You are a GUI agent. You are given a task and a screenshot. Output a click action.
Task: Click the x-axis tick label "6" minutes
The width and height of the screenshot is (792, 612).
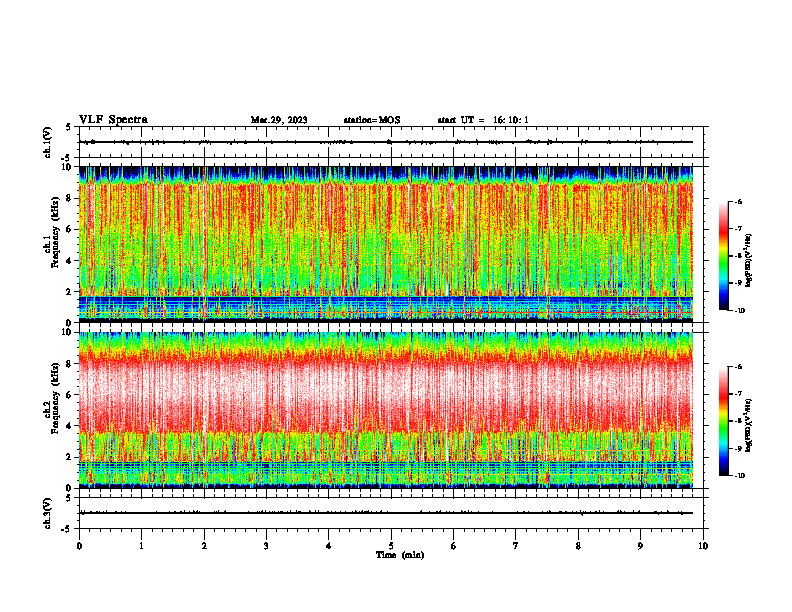(454, 546)
